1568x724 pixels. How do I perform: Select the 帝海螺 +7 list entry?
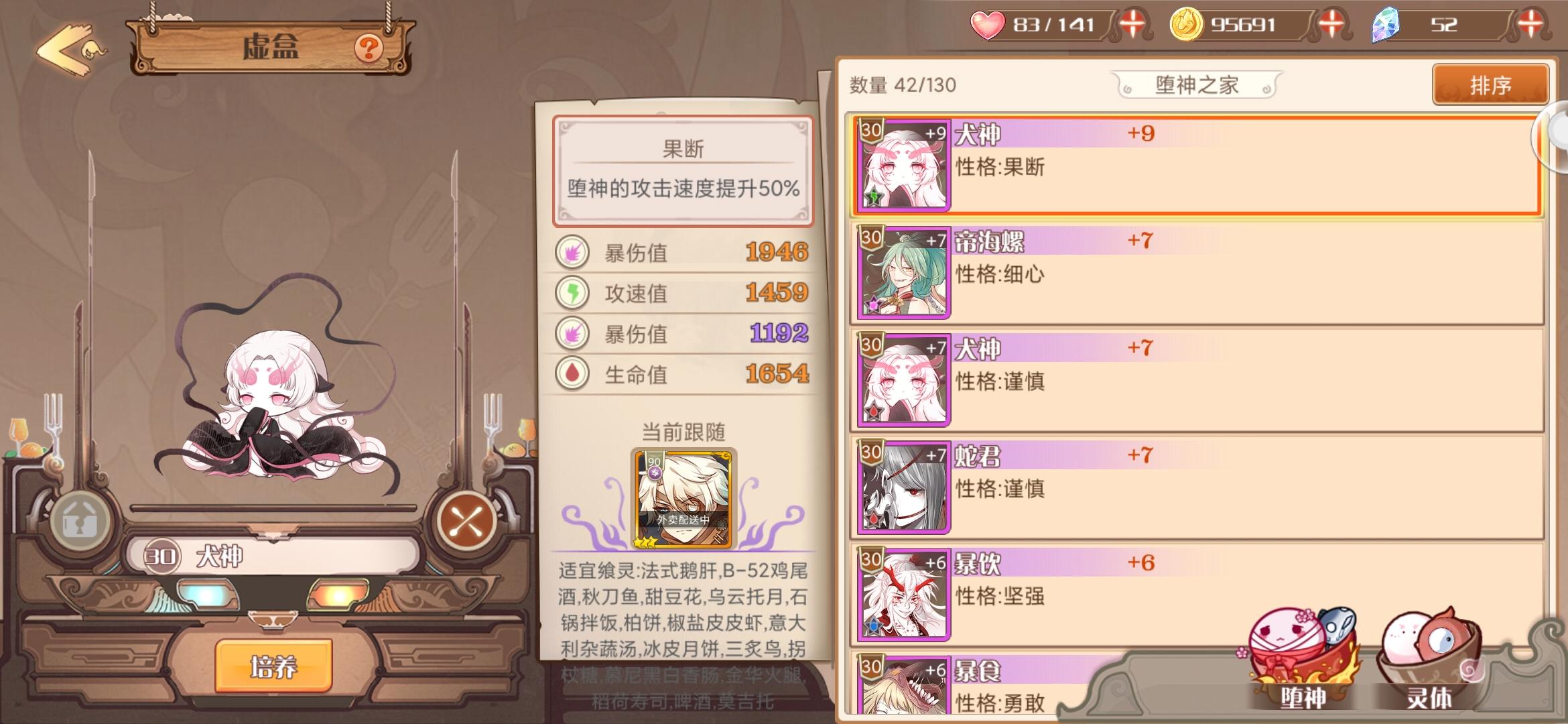pyautogui.click(x=1197, y=272)
